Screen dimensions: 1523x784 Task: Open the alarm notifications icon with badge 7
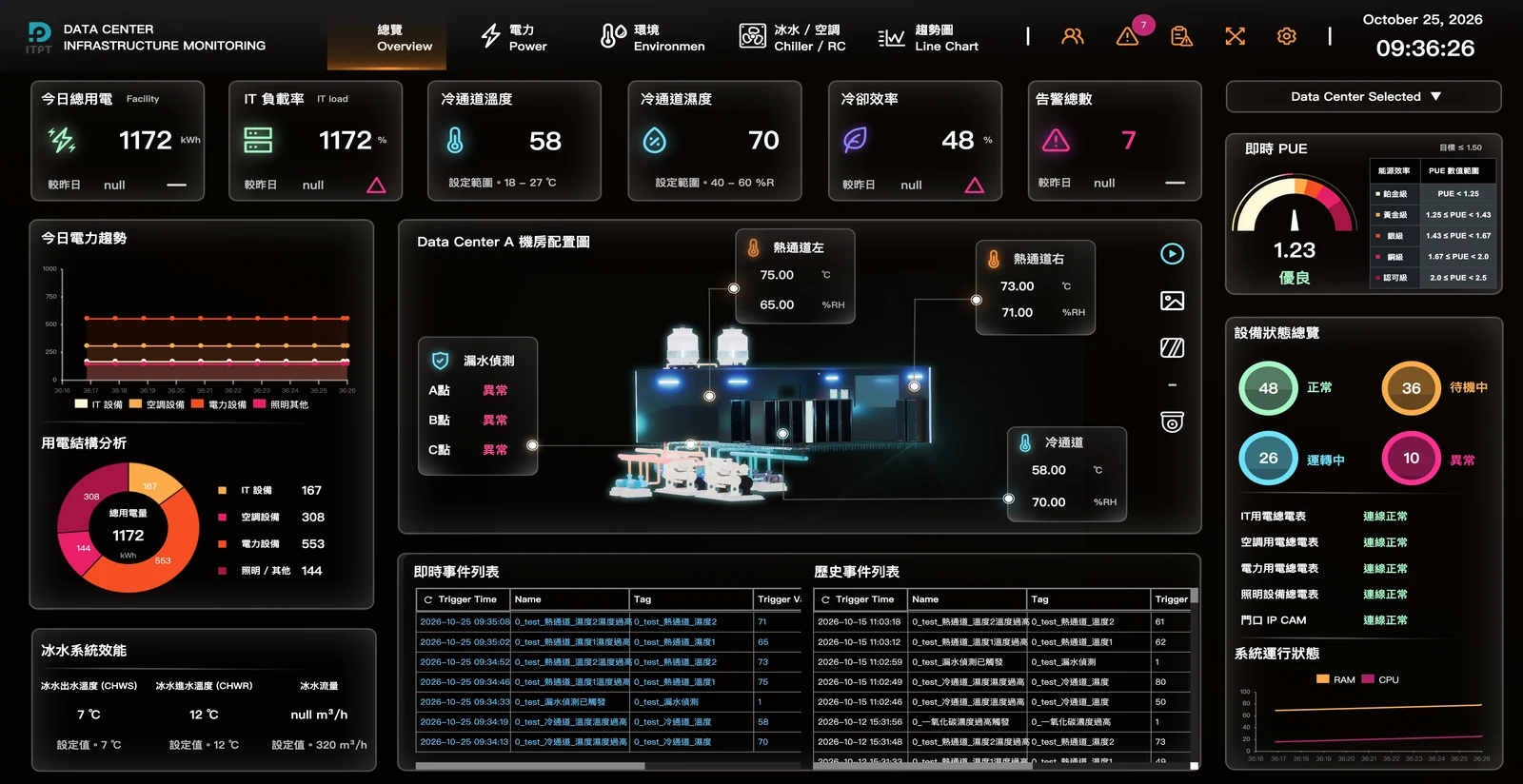tap(1128, 36)
